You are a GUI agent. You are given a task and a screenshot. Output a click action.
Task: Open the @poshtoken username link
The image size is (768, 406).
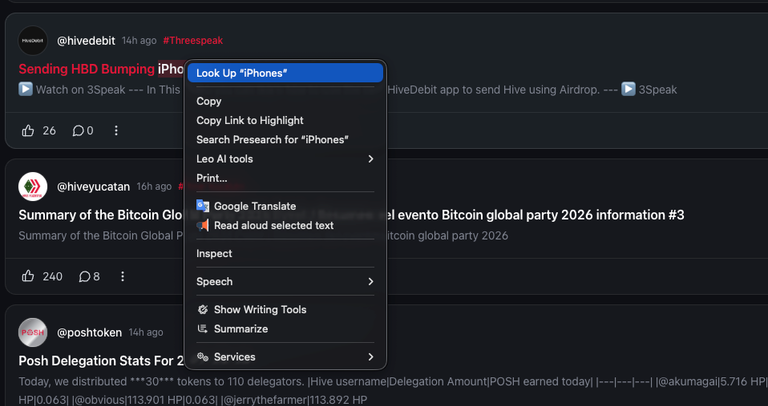point(90,333)
